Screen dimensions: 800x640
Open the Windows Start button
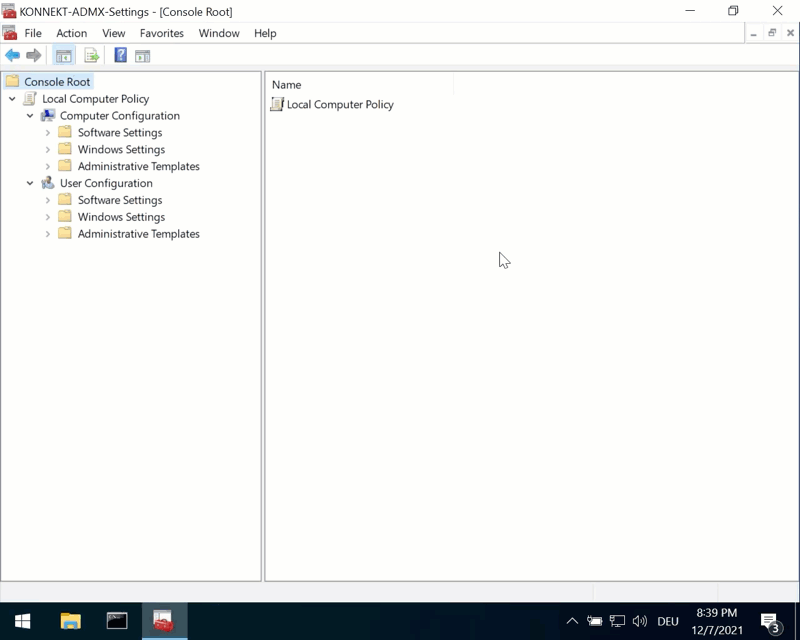pos(22,621)
